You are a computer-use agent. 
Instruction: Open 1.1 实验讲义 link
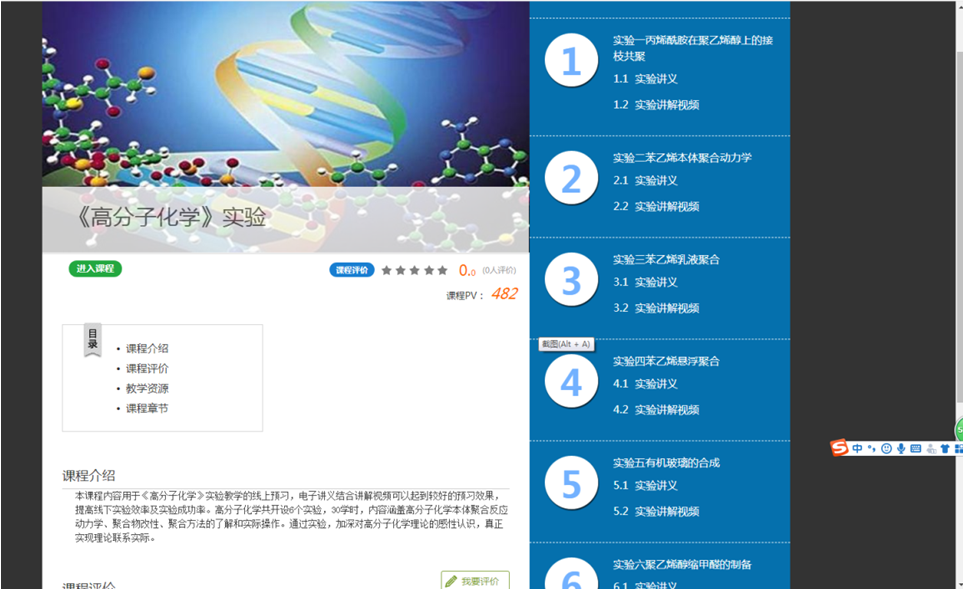coord(655,79)
